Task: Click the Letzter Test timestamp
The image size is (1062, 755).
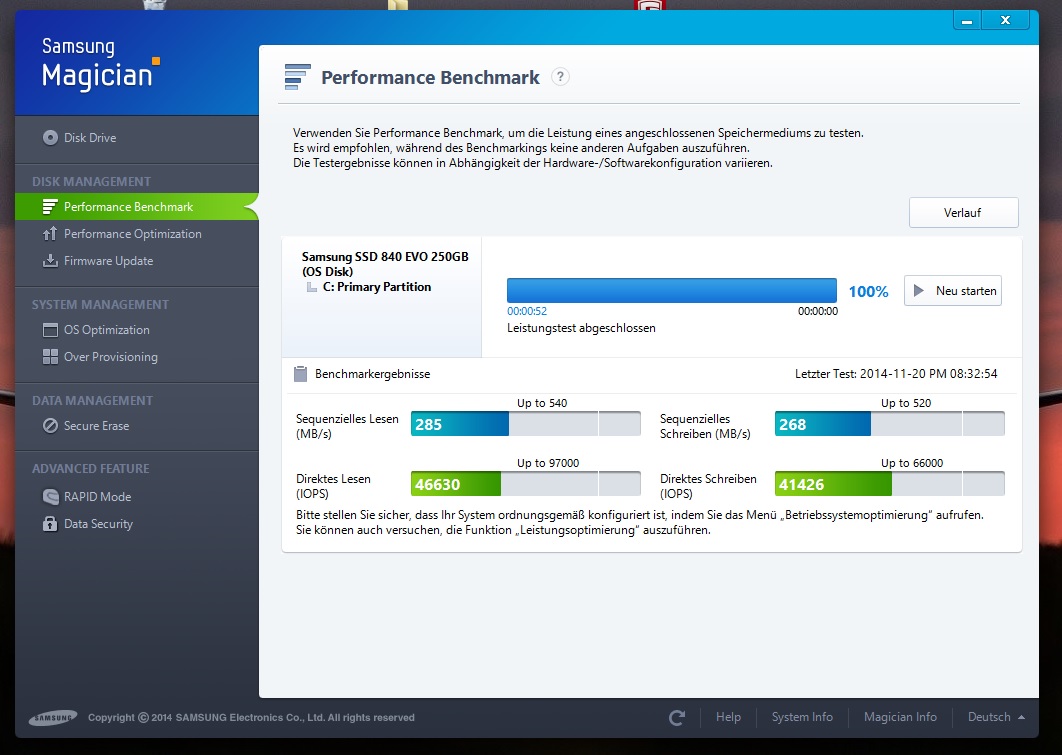Action: (x=896, y=374)
